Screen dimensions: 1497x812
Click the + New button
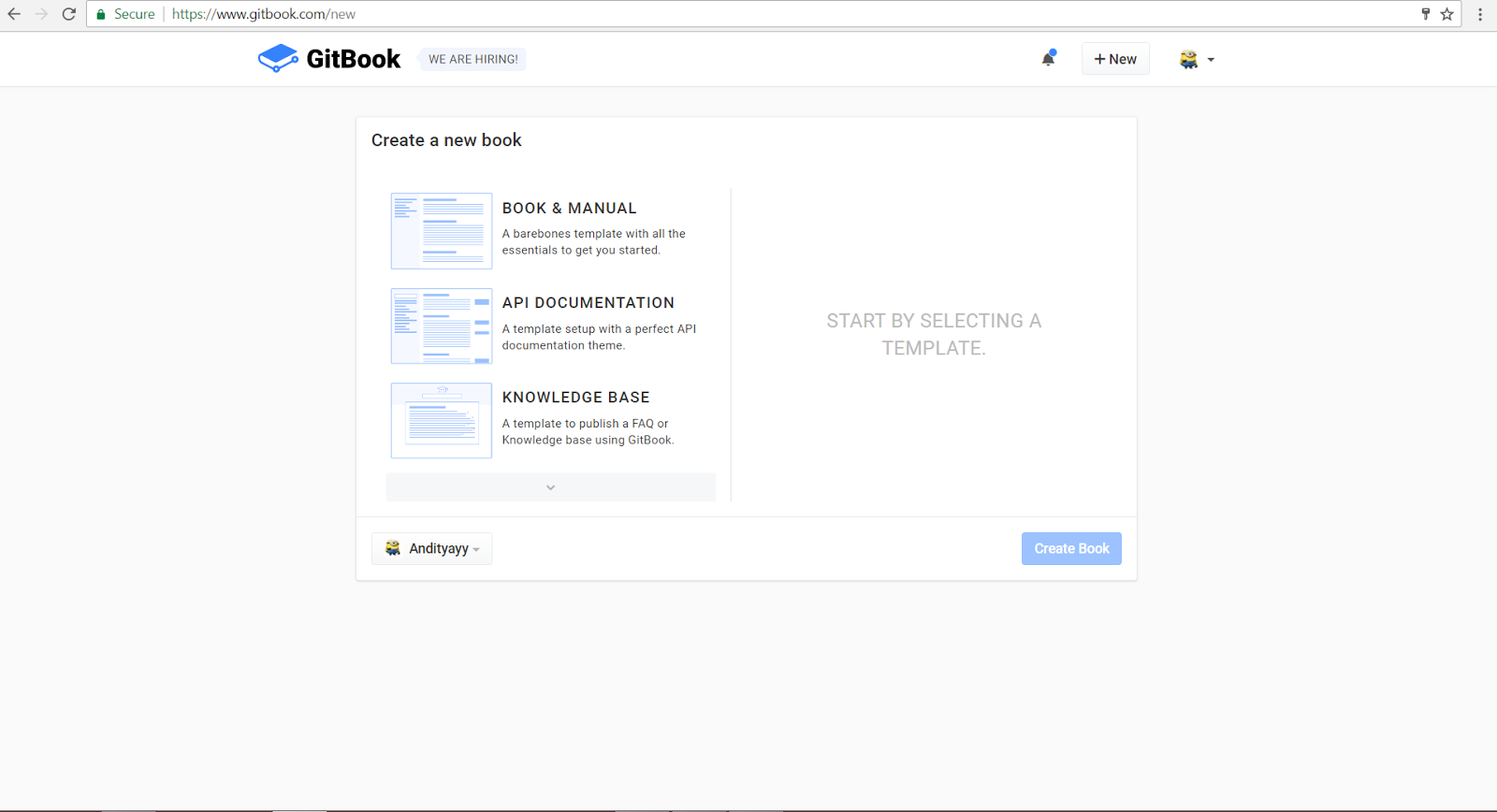pos(1115,59)
